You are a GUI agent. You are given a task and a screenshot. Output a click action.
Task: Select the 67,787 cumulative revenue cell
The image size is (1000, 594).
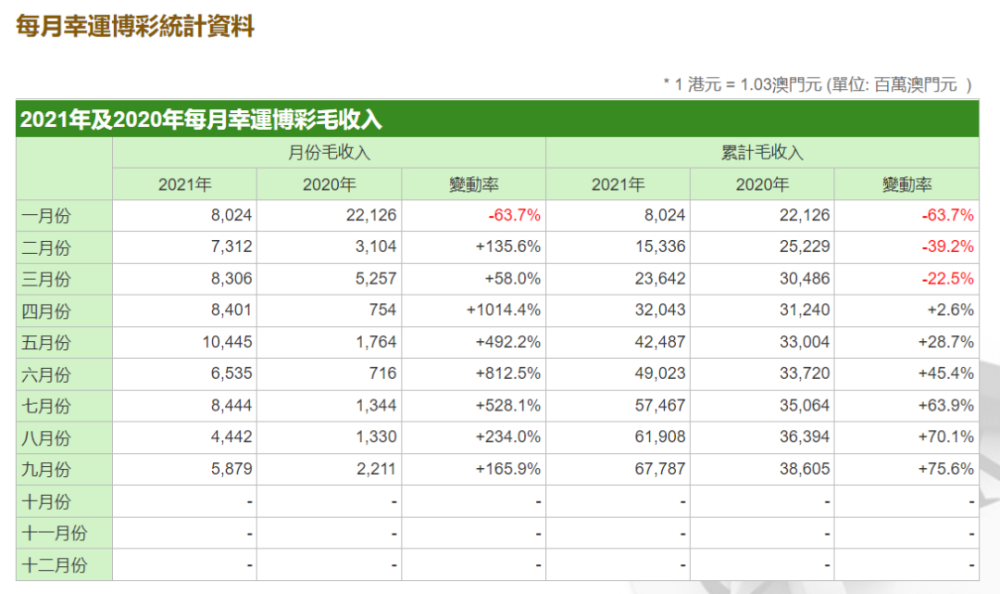click(x=662, y=469)
